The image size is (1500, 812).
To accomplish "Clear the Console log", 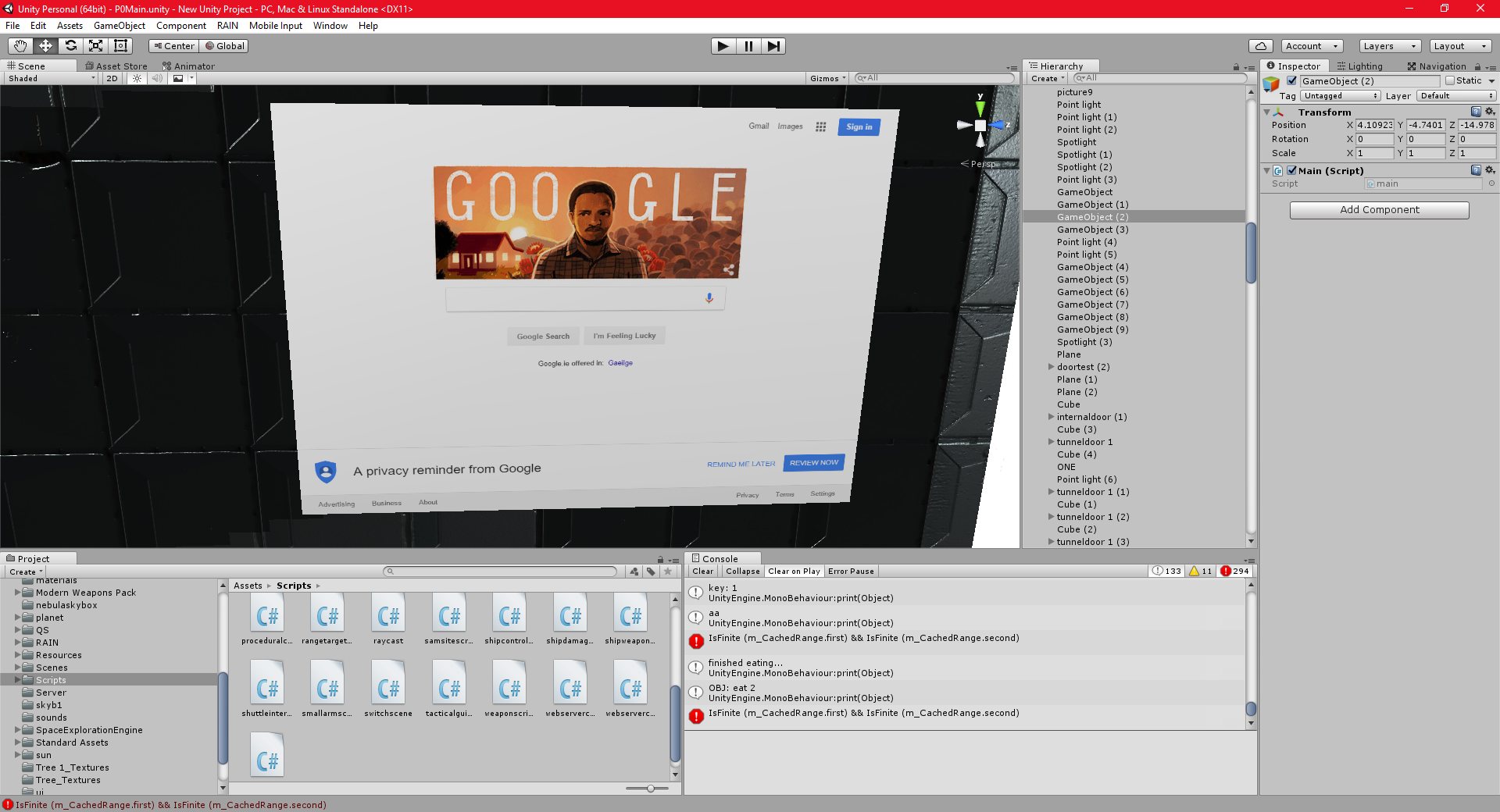I will point(702,572).
